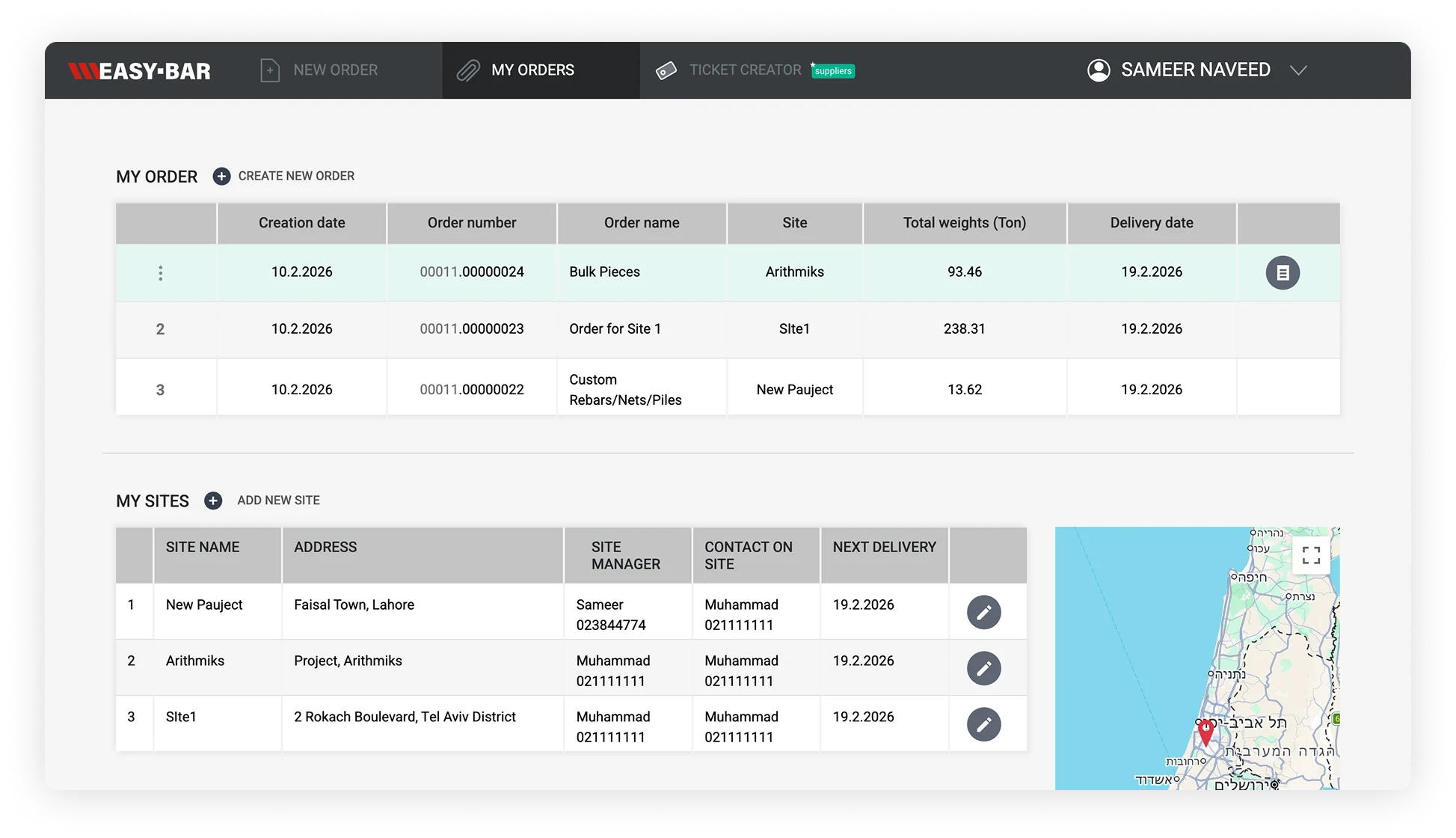The height and width of the screenshot is (838, 1456).
Task: Sort by Creation date column header
Action: [302, 223]
